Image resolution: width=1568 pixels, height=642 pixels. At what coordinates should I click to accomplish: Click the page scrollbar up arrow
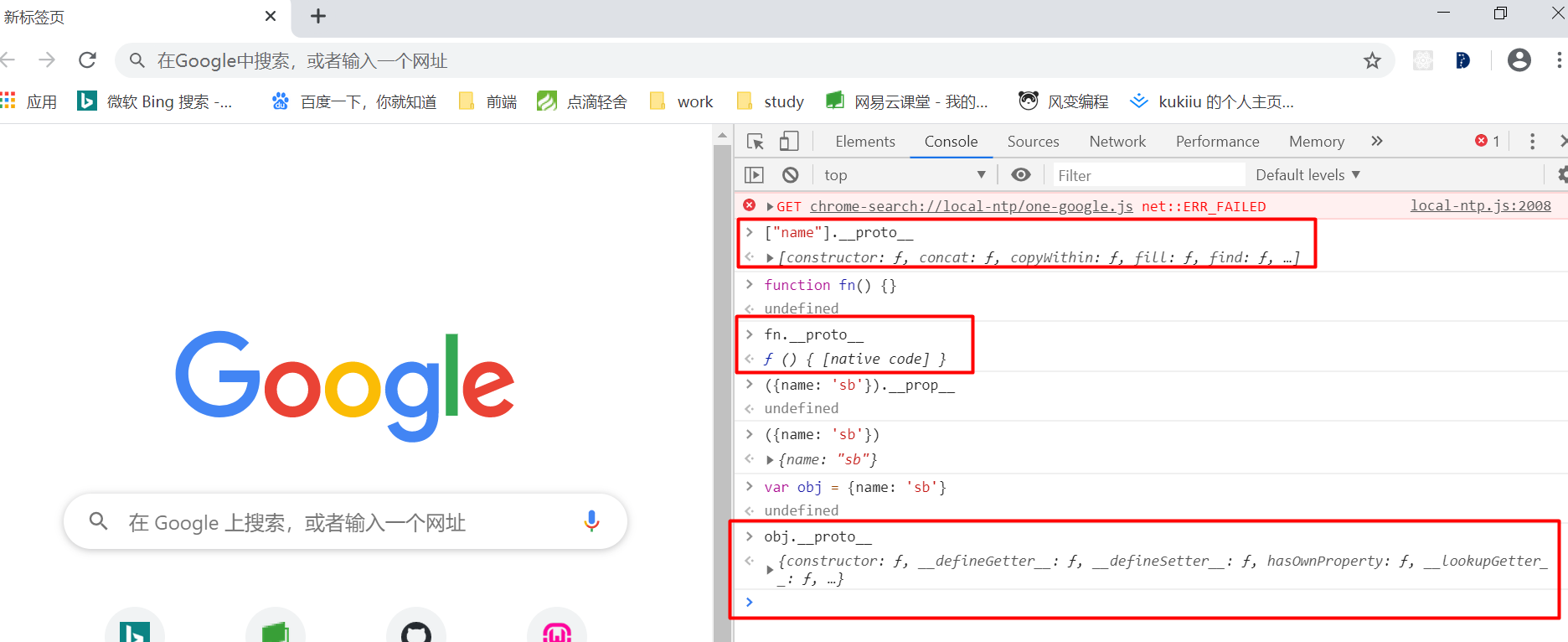(x=723, y=135)
